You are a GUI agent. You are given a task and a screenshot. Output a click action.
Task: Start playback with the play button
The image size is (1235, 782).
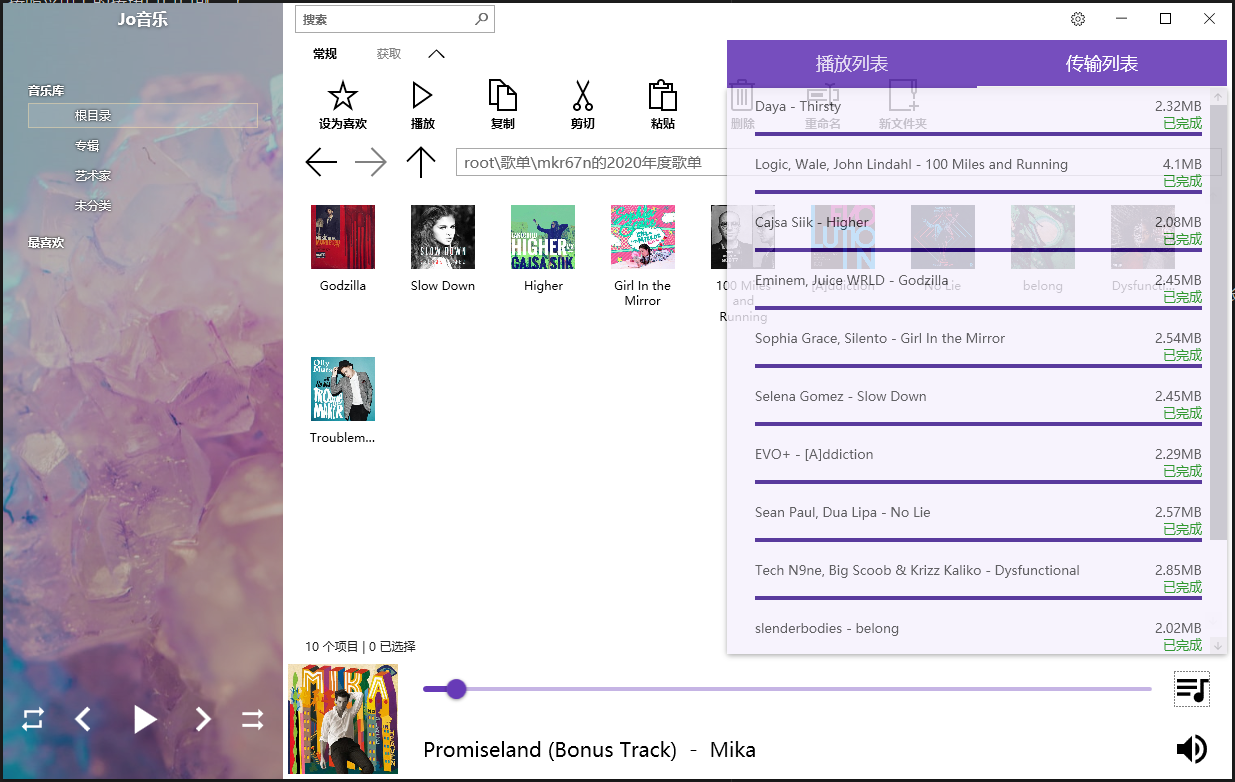click(146, 719)
